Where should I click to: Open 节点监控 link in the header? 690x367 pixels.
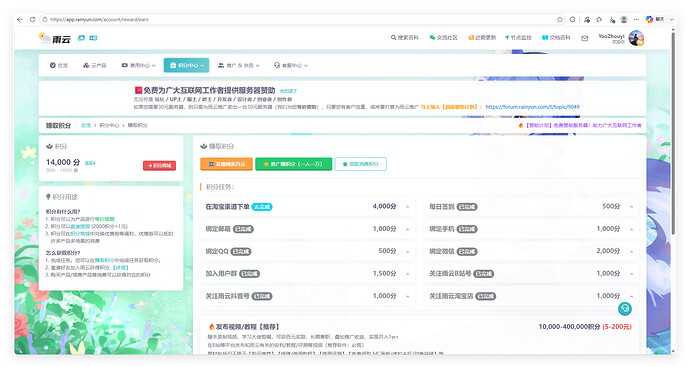[518, 38]
